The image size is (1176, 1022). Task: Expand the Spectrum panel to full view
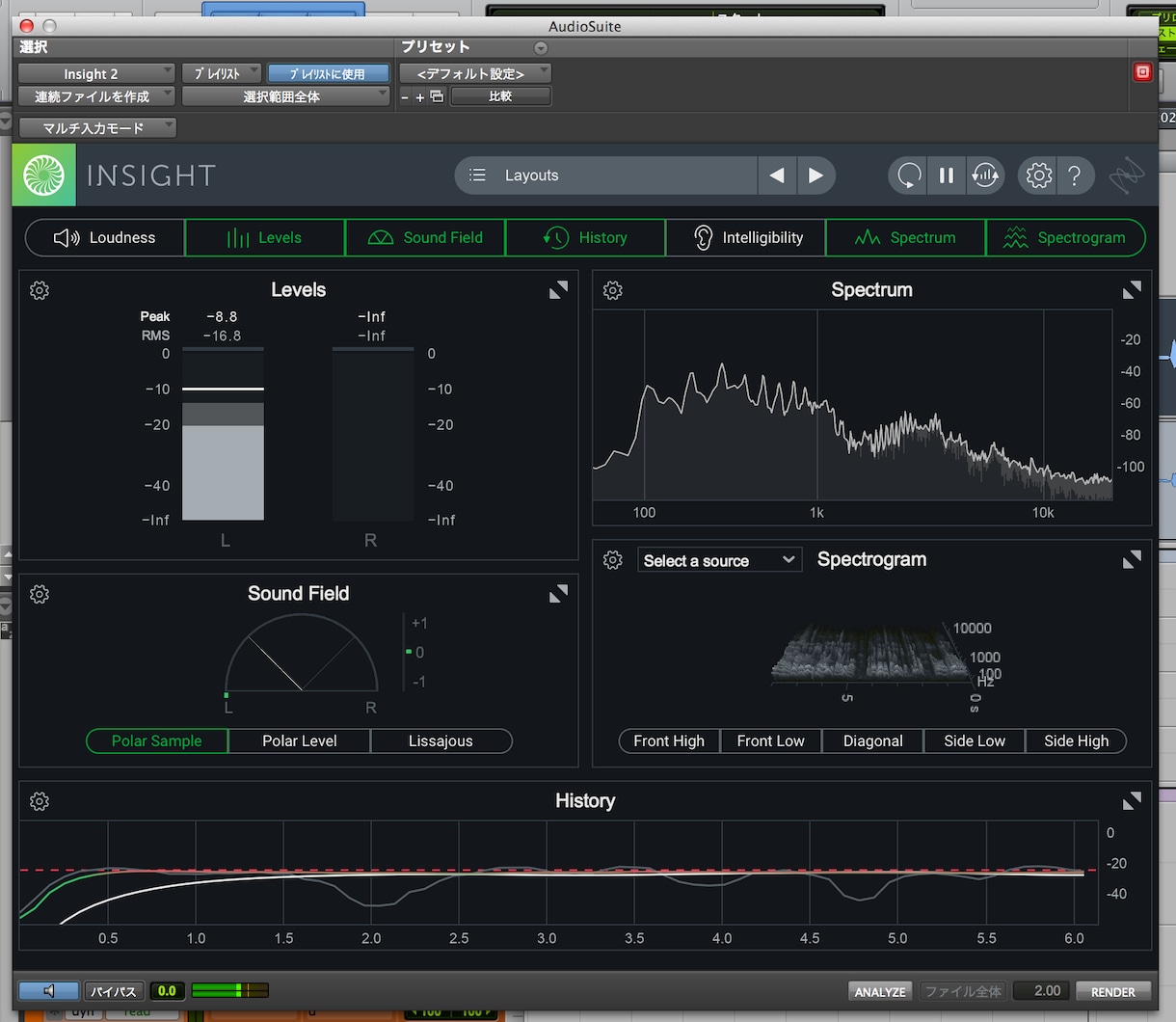1132,290
